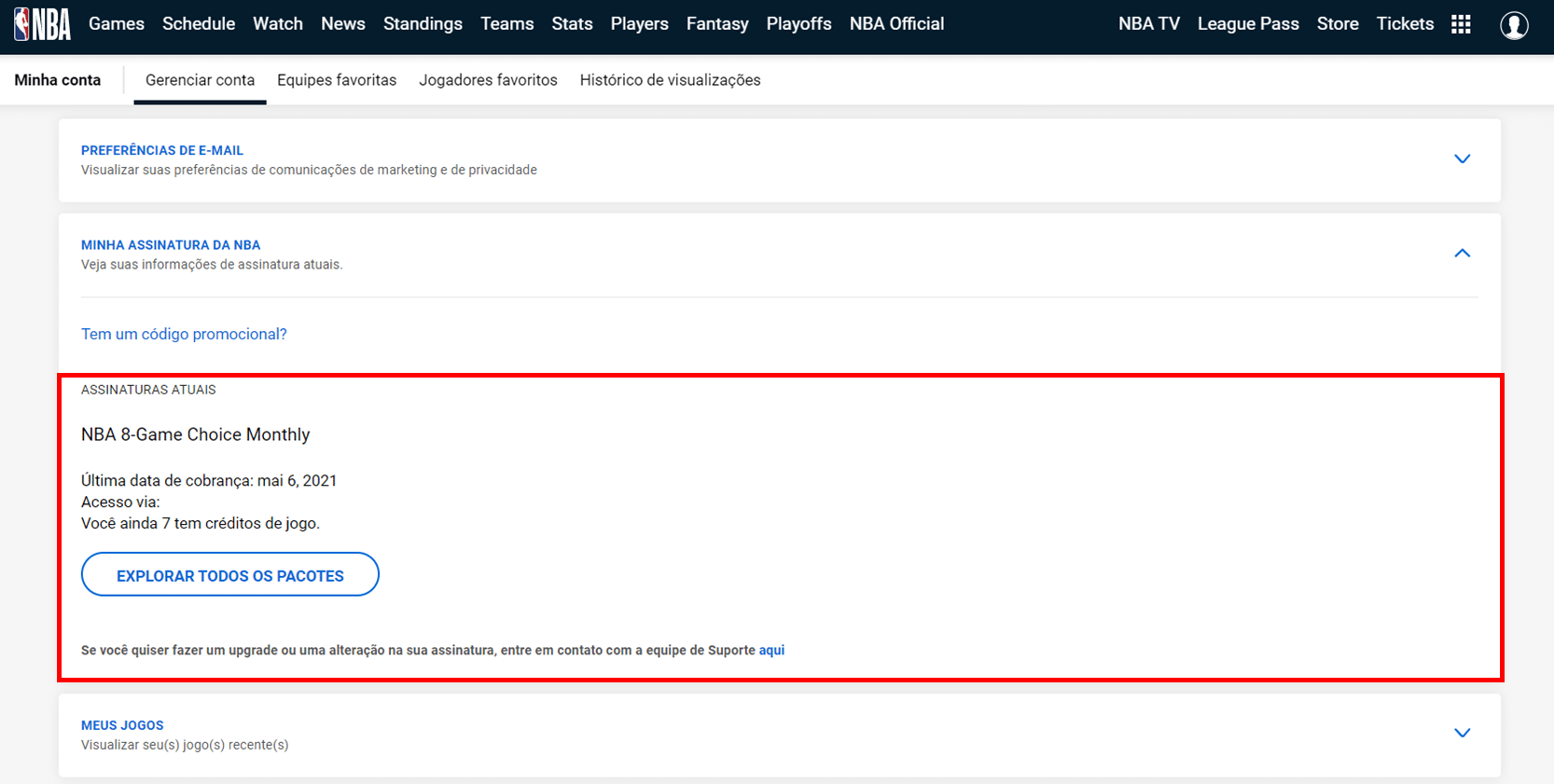Open the Fantasy menu item
This screenshot has width=1554, height=784.
717,24
